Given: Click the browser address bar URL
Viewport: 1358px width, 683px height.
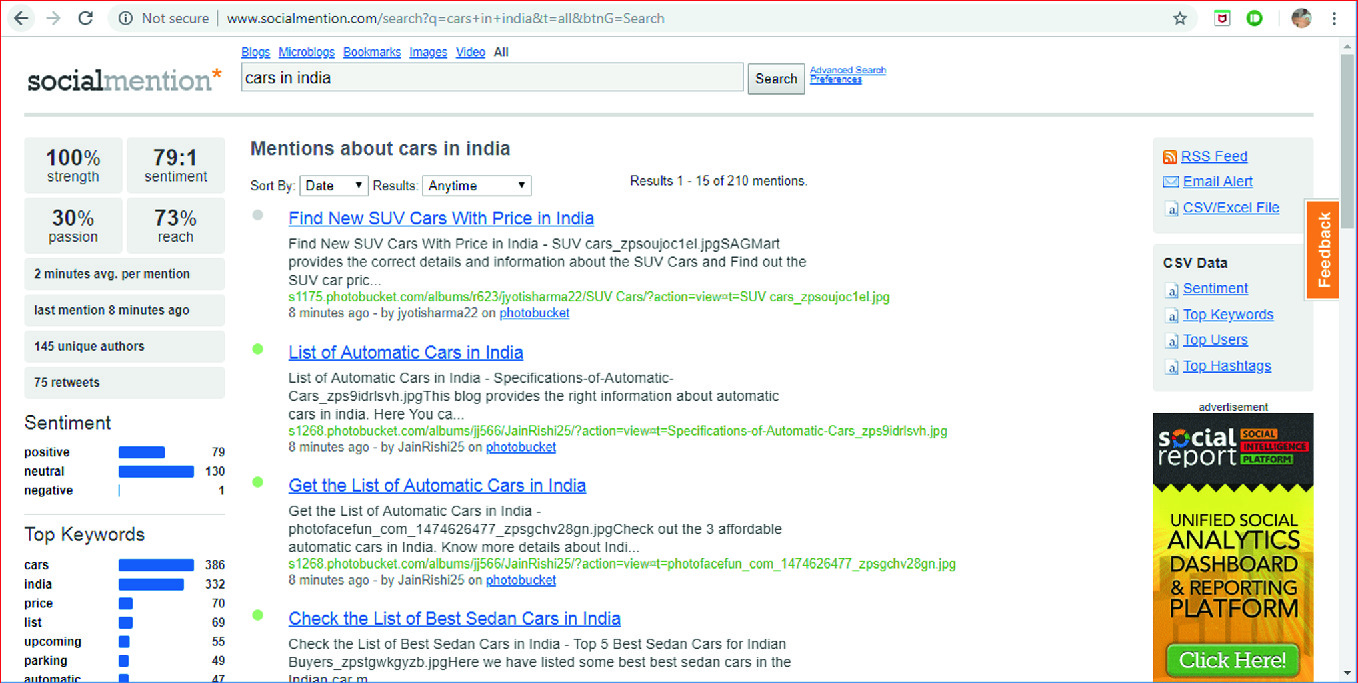Looking at the screenshot, I should coord(445,18).
